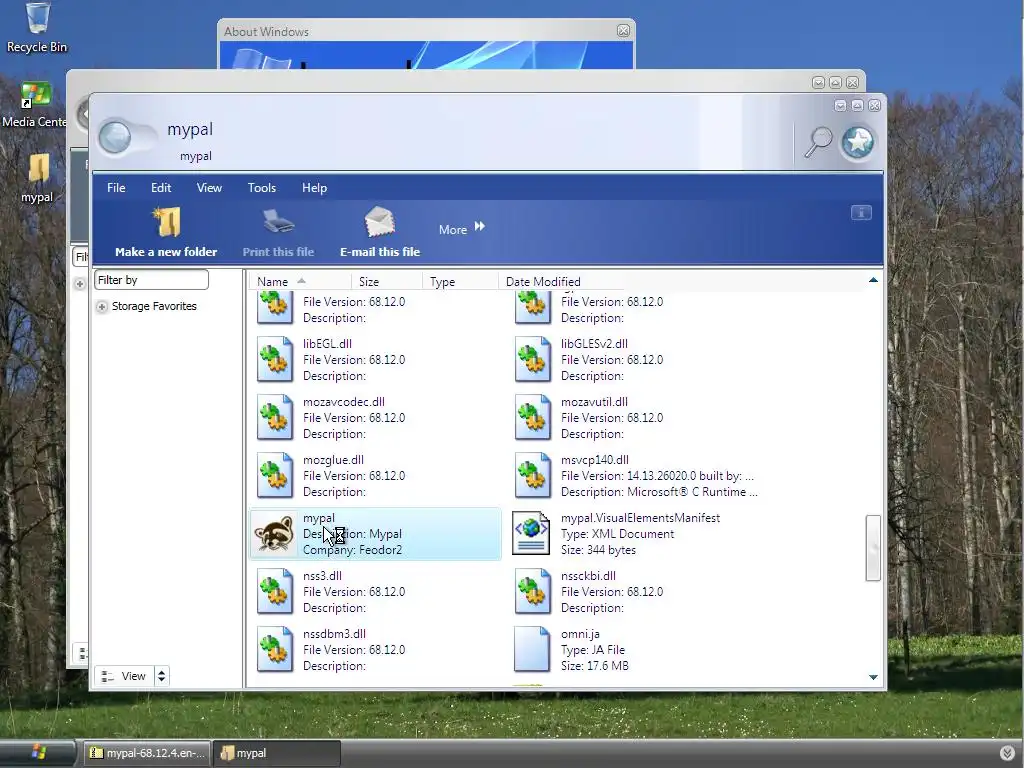Viewport: 1024px width, 768px height.
Task: Expand More toolbar commands chevron
Action: 480,226
